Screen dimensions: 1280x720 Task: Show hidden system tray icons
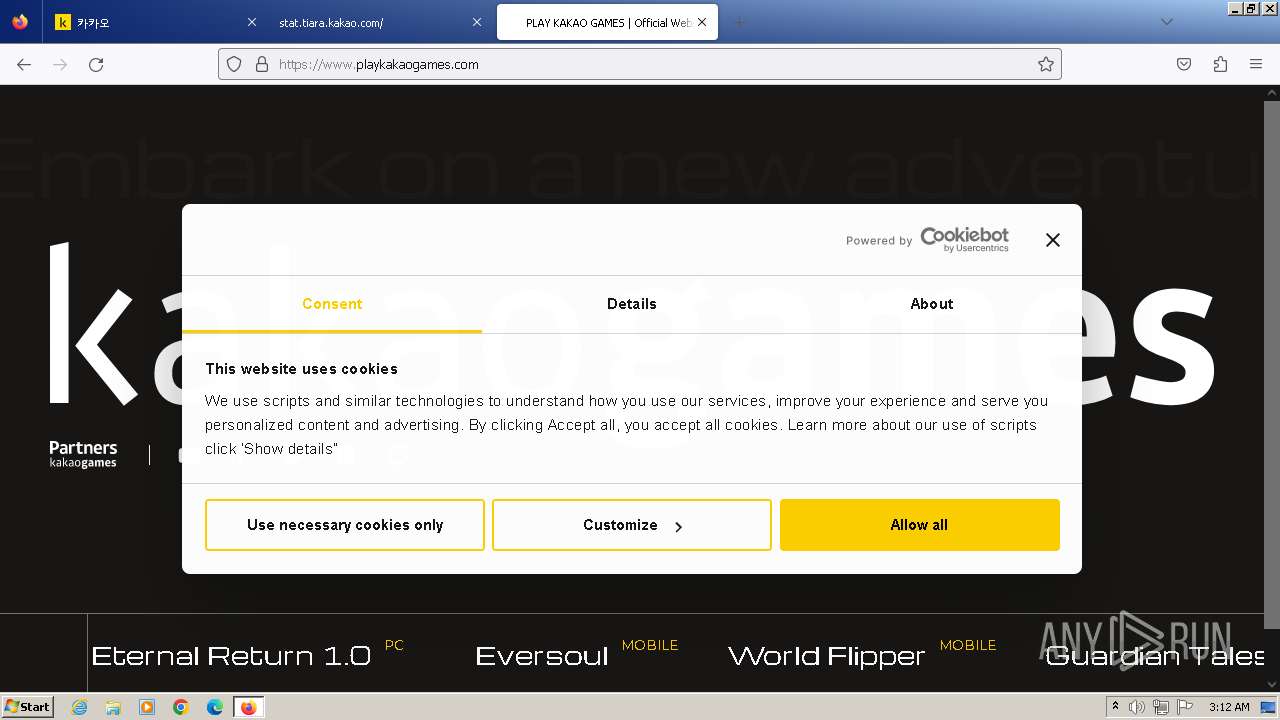click(1115, 706)
